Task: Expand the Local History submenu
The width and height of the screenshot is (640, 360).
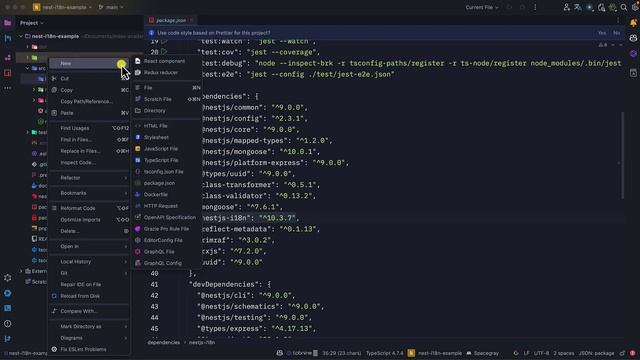Action: (x=89, y=262)
